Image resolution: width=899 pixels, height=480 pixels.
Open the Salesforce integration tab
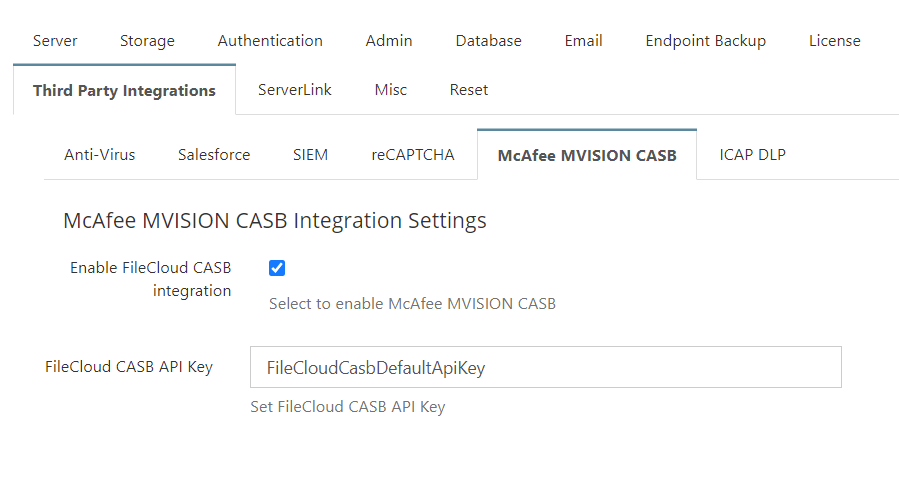point(214,155)
